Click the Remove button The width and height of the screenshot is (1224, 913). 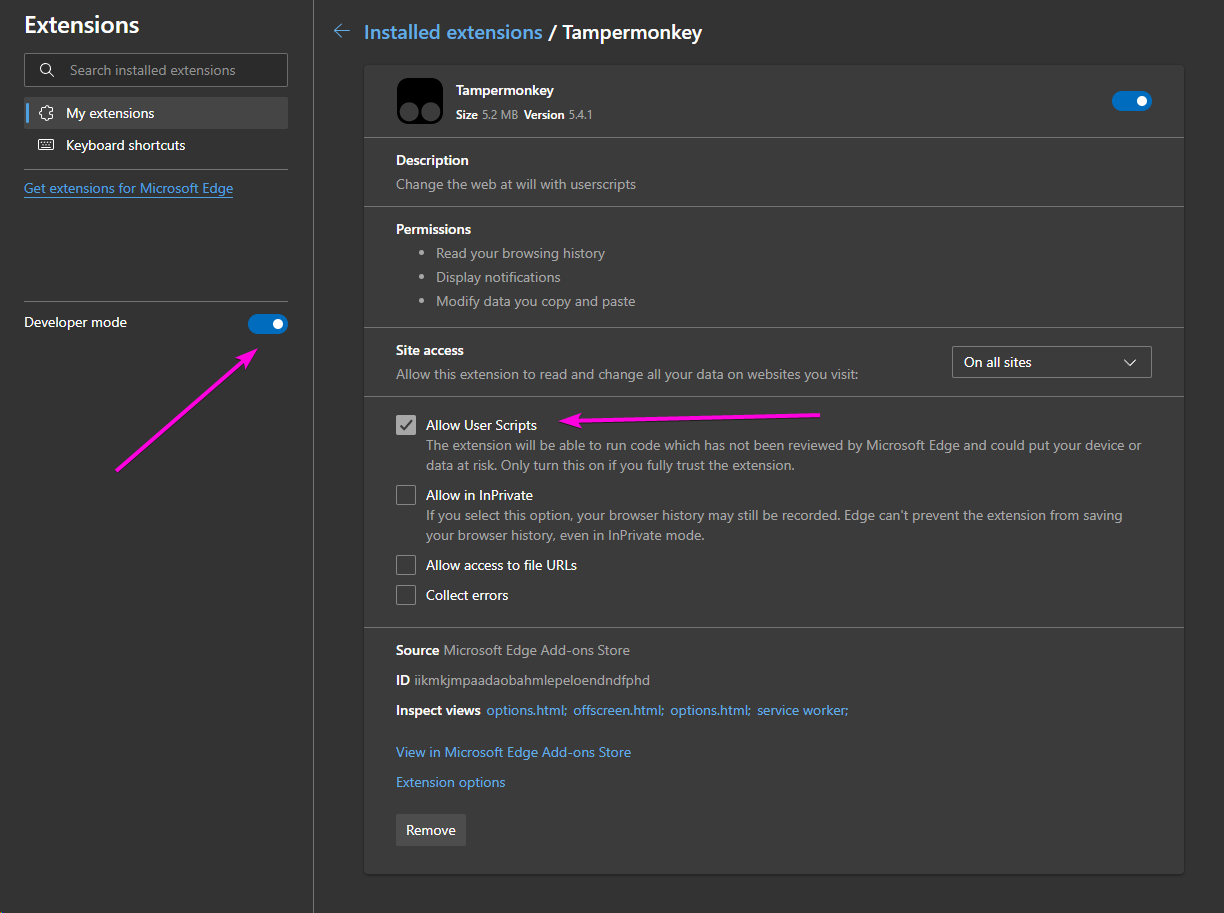(x=431, y=830)
